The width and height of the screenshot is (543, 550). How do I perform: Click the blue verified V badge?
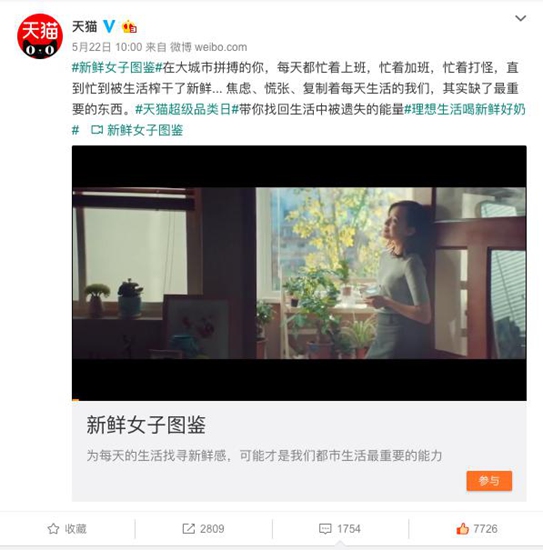coord(109,27)
